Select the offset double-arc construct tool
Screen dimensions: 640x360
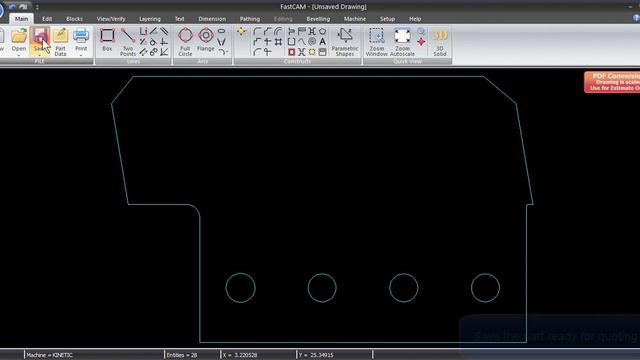278,31
